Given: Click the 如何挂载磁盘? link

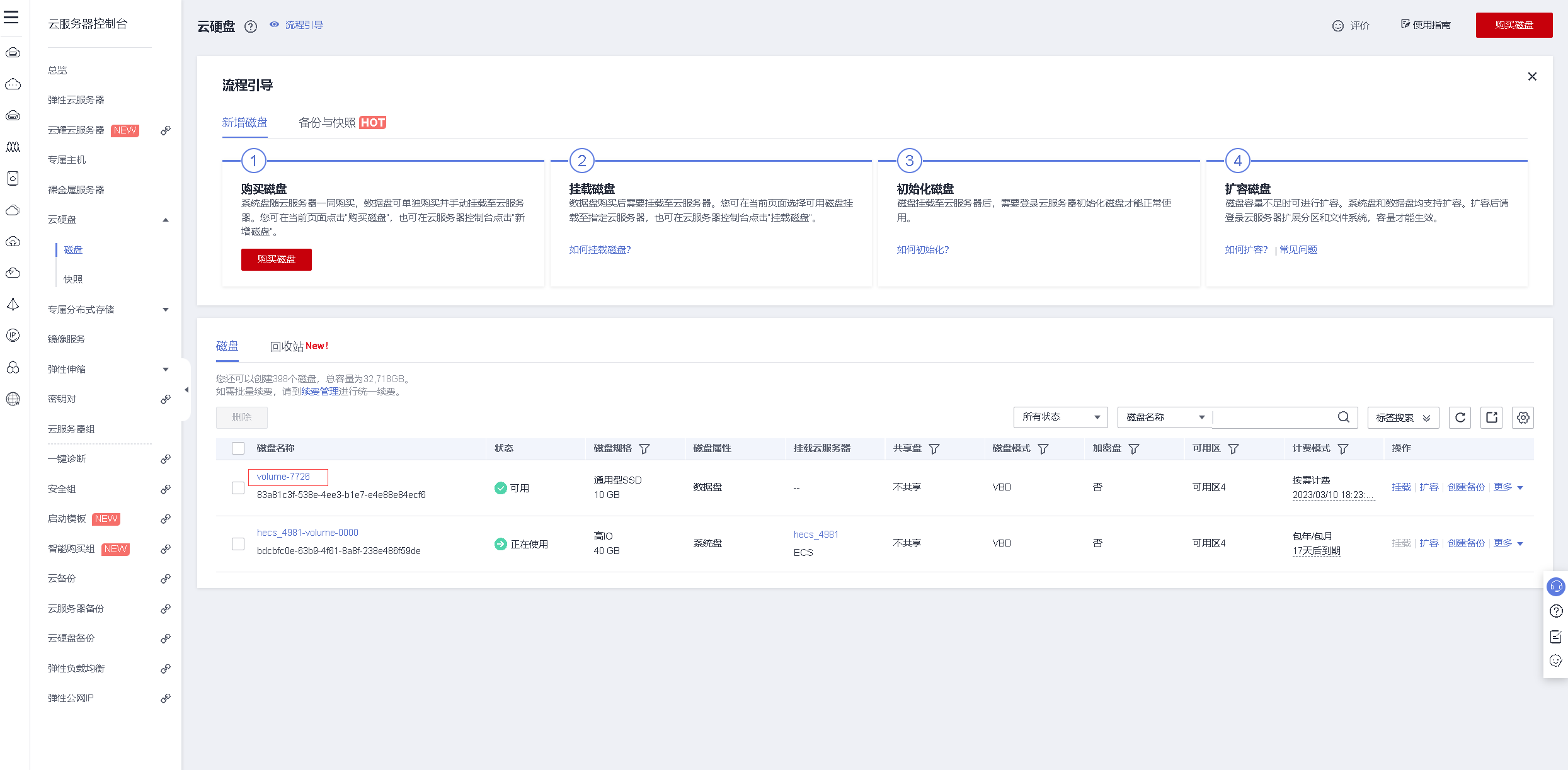Looking at the screenshot, I should 600,250.
